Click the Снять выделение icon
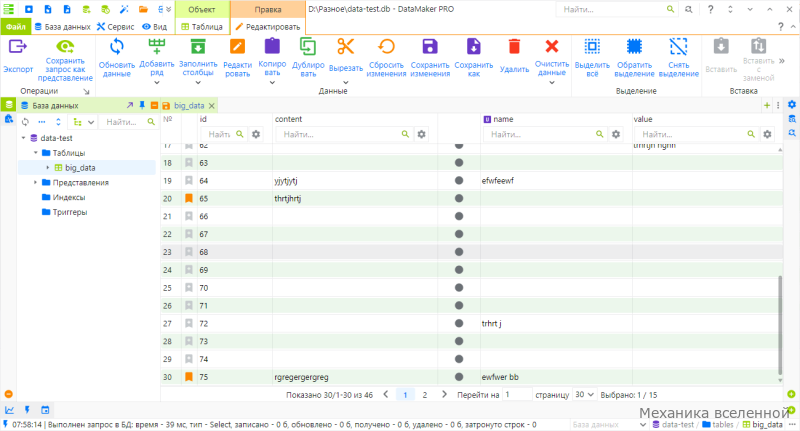This screenshot has height=431, width=800. click(678, 47)
